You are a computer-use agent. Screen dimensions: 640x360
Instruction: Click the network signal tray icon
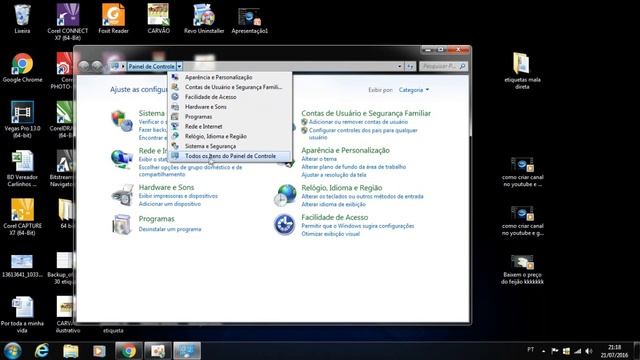(x=578, y=351)
